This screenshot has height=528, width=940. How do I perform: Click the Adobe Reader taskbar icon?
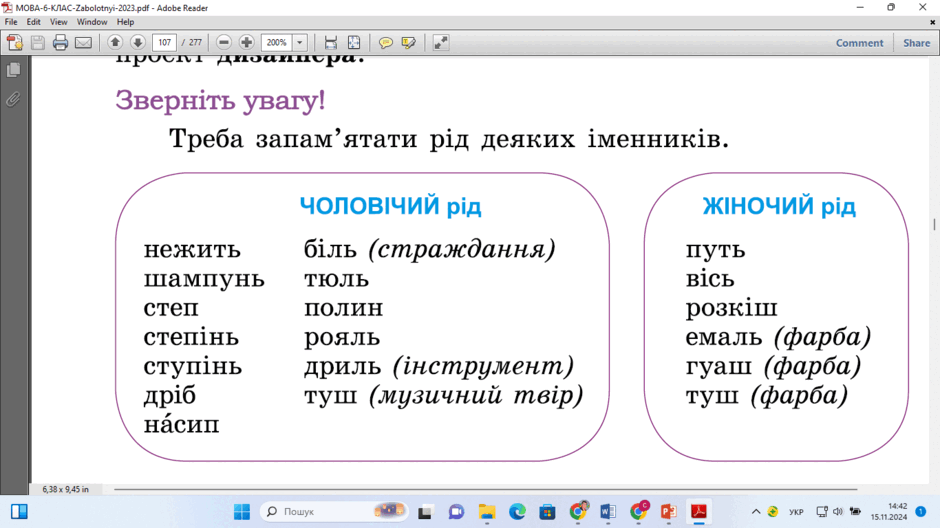pos(699,512)
